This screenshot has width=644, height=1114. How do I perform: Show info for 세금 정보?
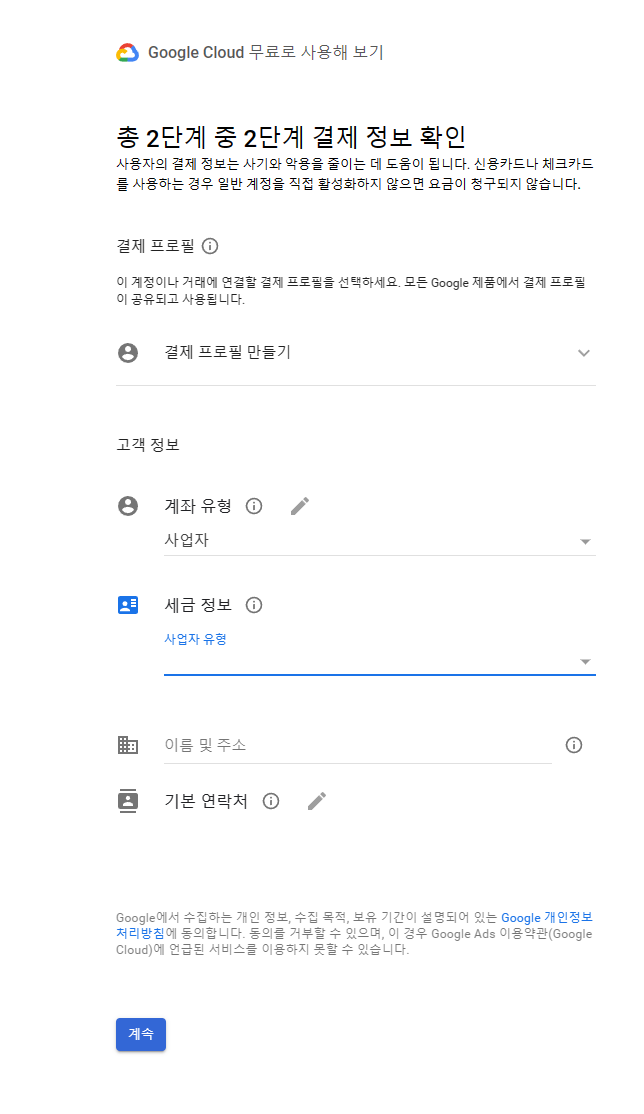pyautogui.click(x=254, y=605)
